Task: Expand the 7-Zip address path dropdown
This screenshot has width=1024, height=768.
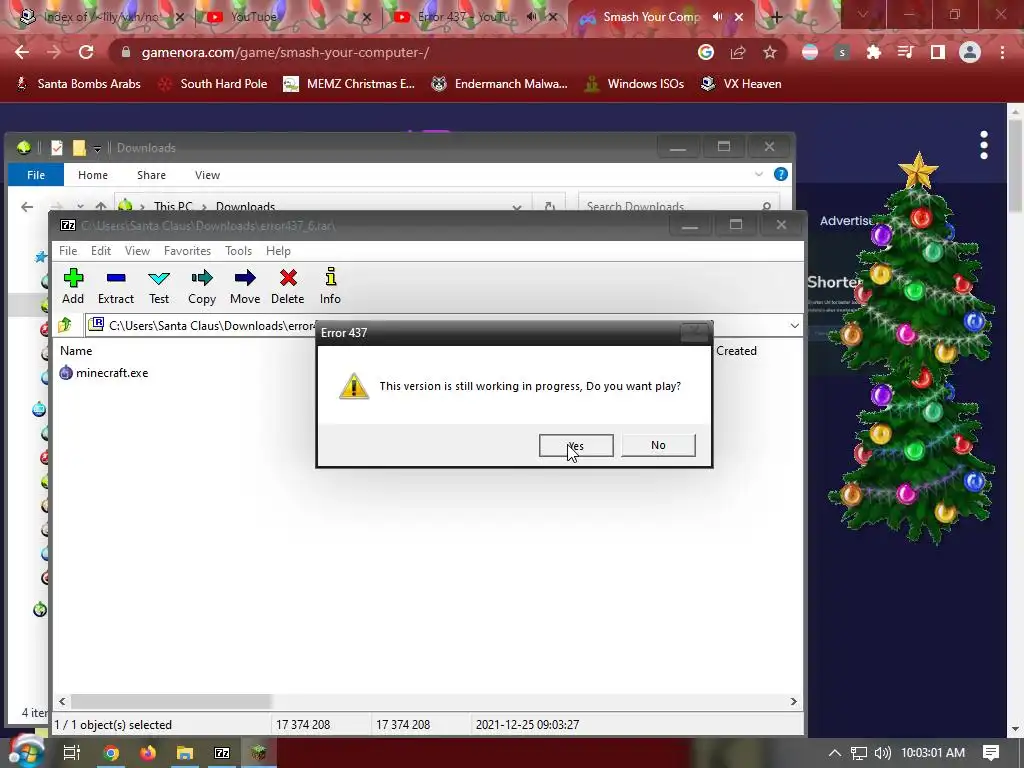Action: click(x=794, y=325)
